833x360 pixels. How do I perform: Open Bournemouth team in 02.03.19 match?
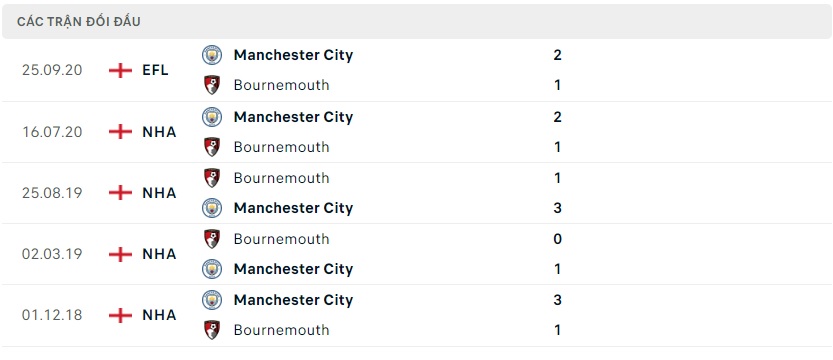click(282, 239)
